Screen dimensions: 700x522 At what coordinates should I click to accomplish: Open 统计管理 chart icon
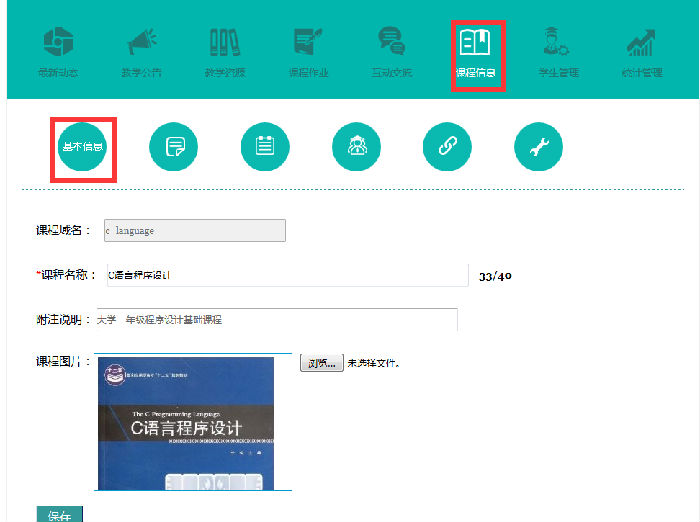click(641, 53)
